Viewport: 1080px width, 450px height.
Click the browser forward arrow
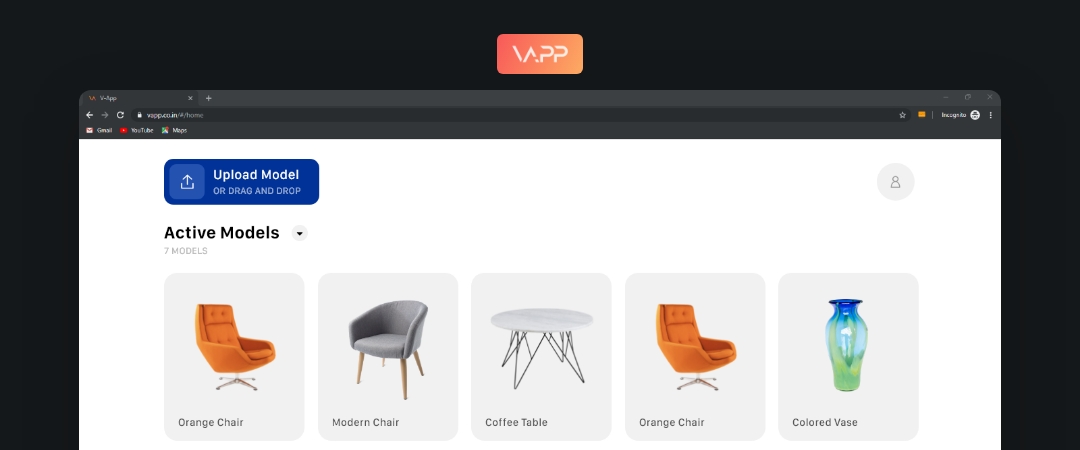click(105, 115)
